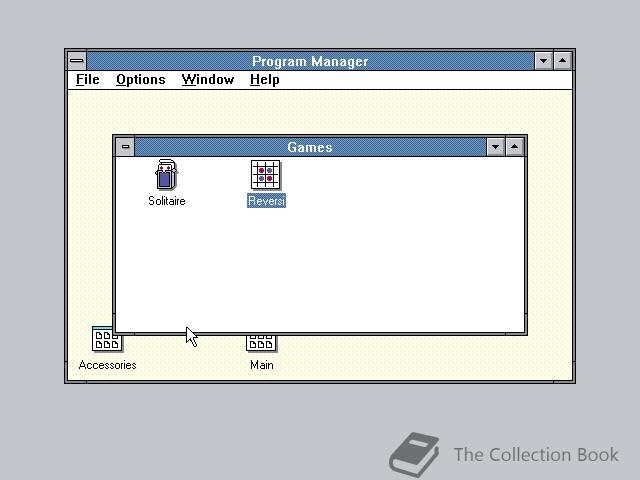Screen dimensions: 640x480
Task: Click the Program Manager title bar
Action: [310, 61]
